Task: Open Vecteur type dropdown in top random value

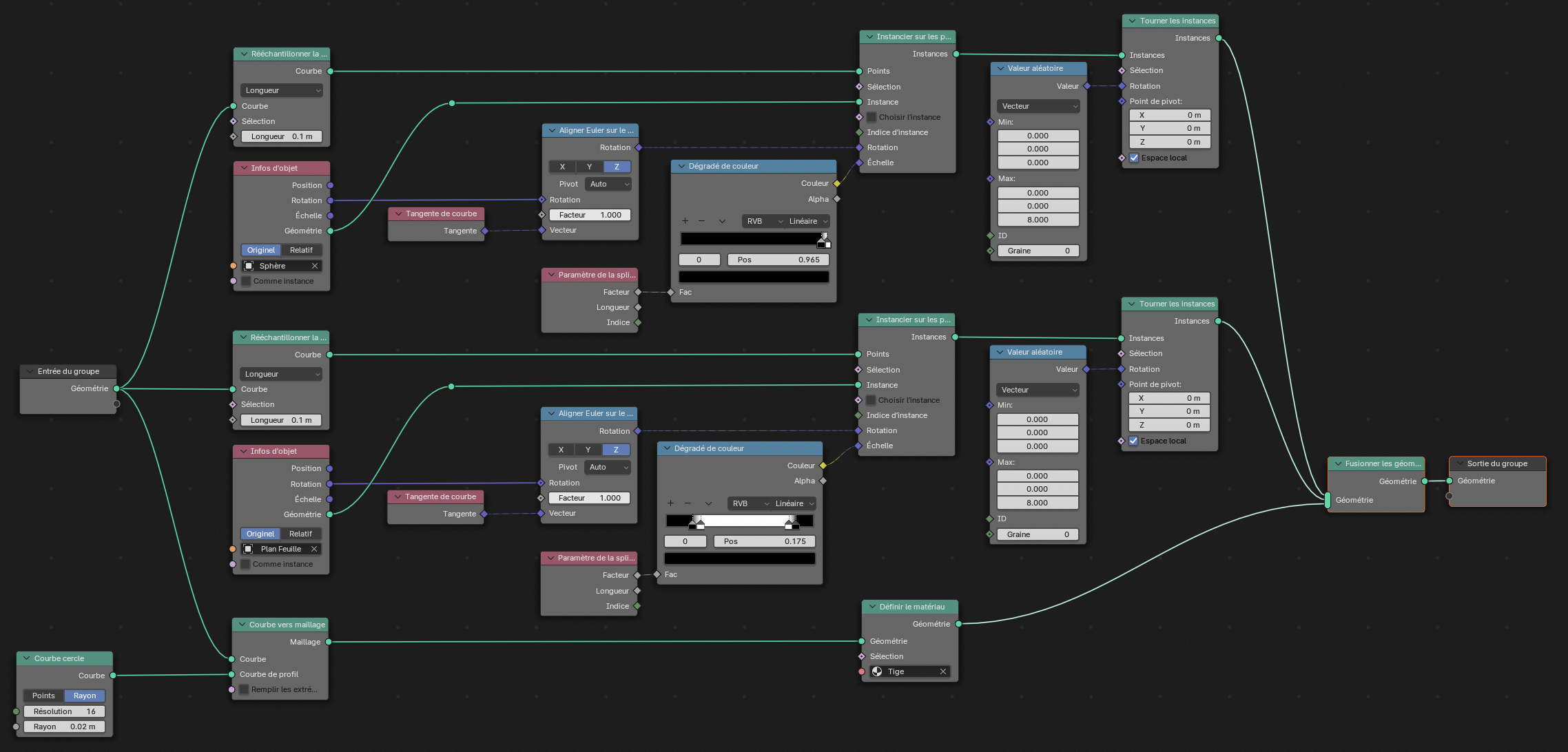Action: coord(1038,106)
